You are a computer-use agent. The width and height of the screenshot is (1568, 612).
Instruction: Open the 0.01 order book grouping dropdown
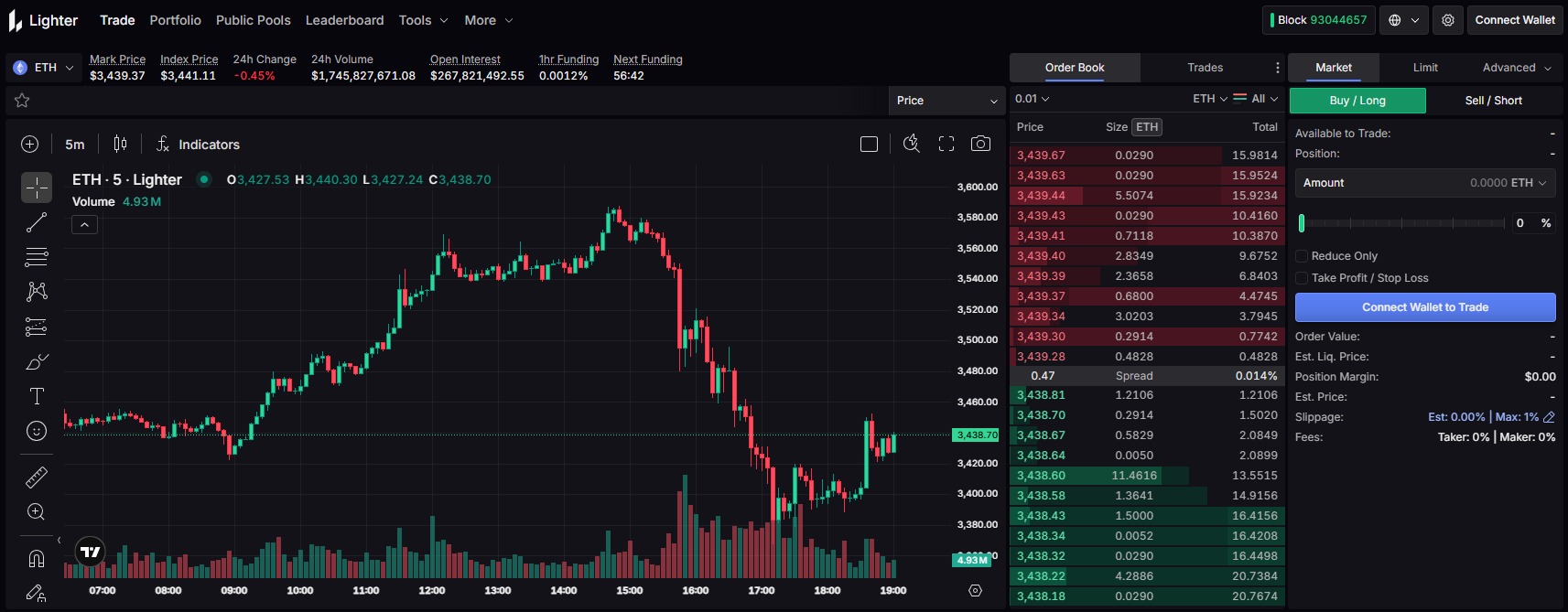[x=1032, y=99]
